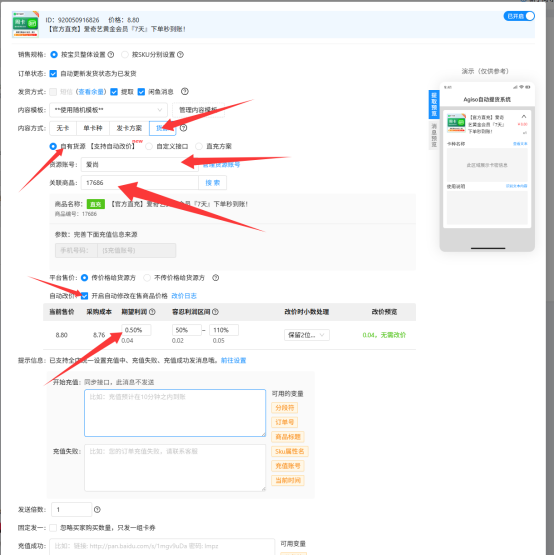Click the 发送倍数 input field
Viewport: 555px width, 555px height.
(x=71, y=509)
